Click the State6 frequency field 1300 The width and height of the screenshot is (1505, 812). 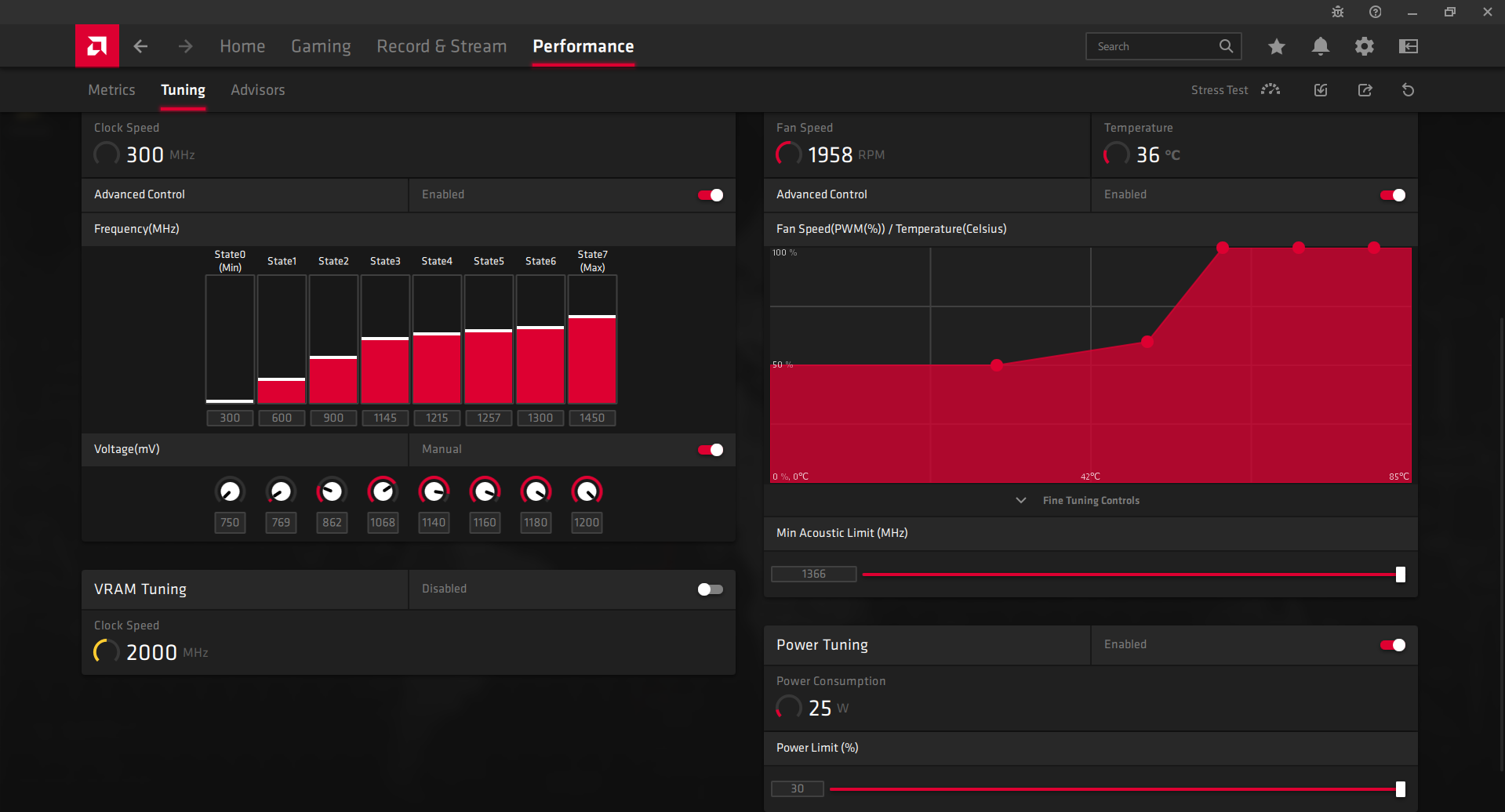click(x=540, y=418)
